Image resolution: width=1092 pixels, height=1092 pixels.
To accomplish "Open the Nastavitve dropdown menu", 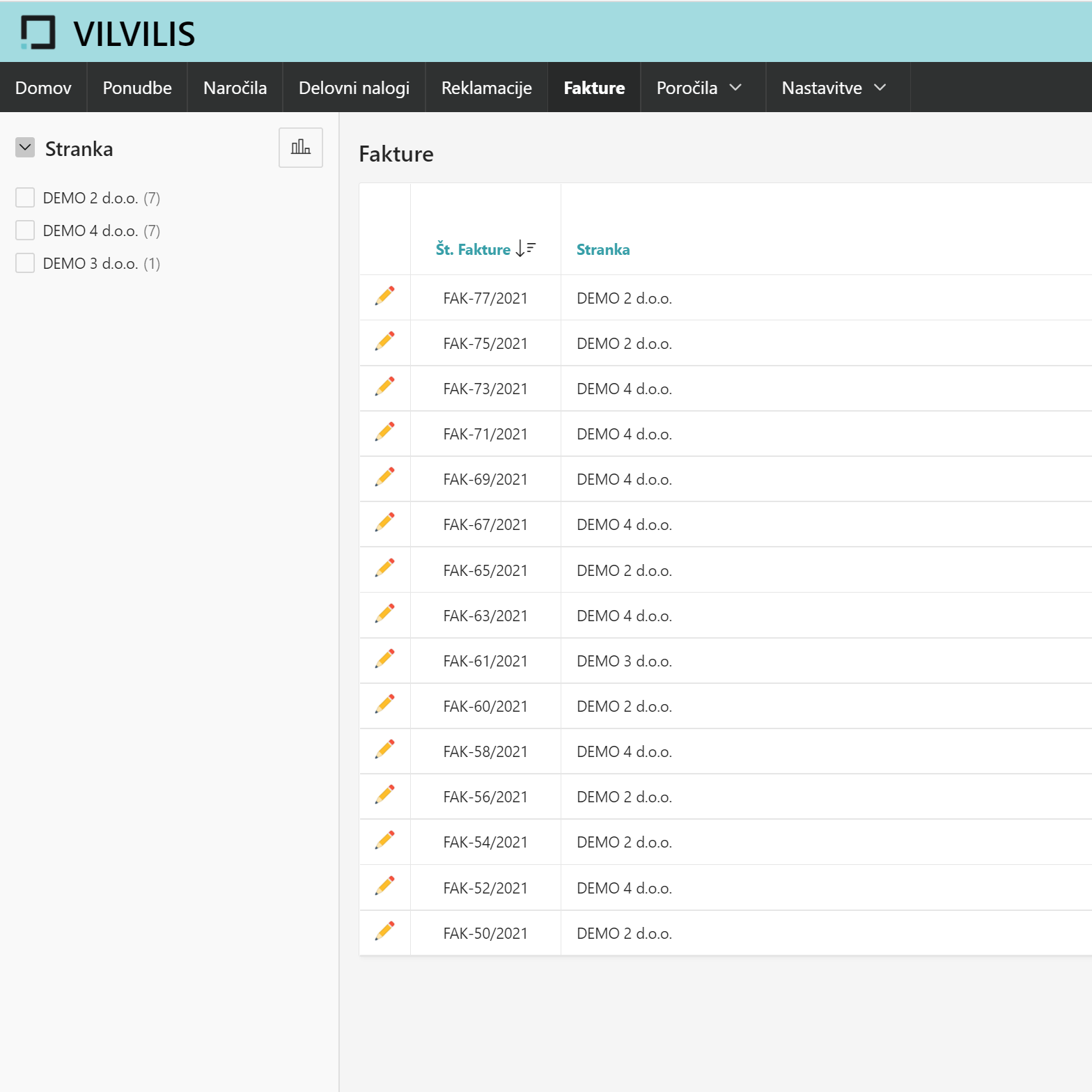I will tap(834, 88).
